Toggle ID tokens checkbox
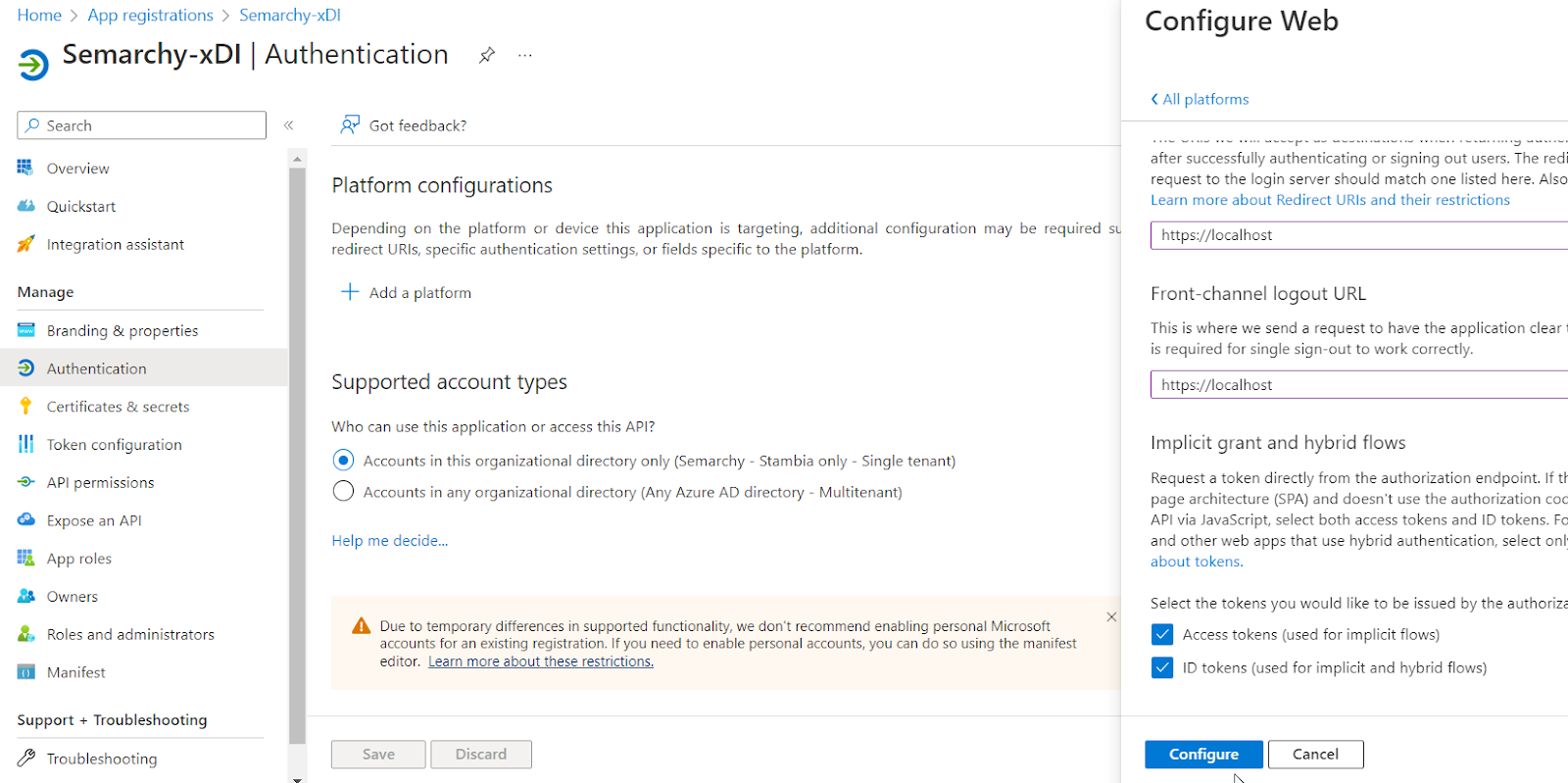This screenshot has height=783, width=1568. (1162, 668)
